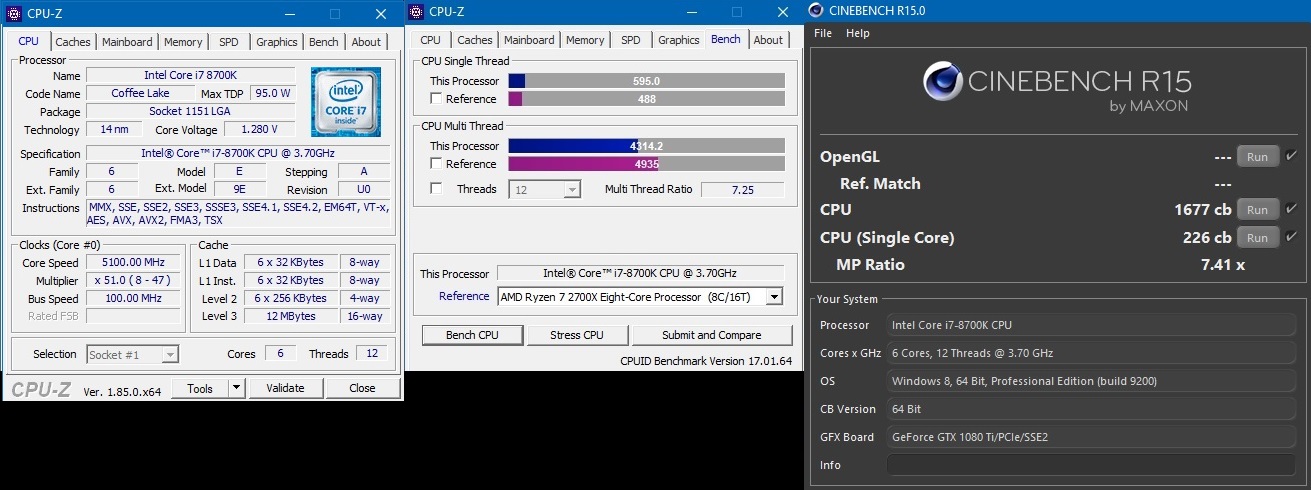Click the single thread Reference bar showing 488
1311x490 pixels.
coord(646,99)
